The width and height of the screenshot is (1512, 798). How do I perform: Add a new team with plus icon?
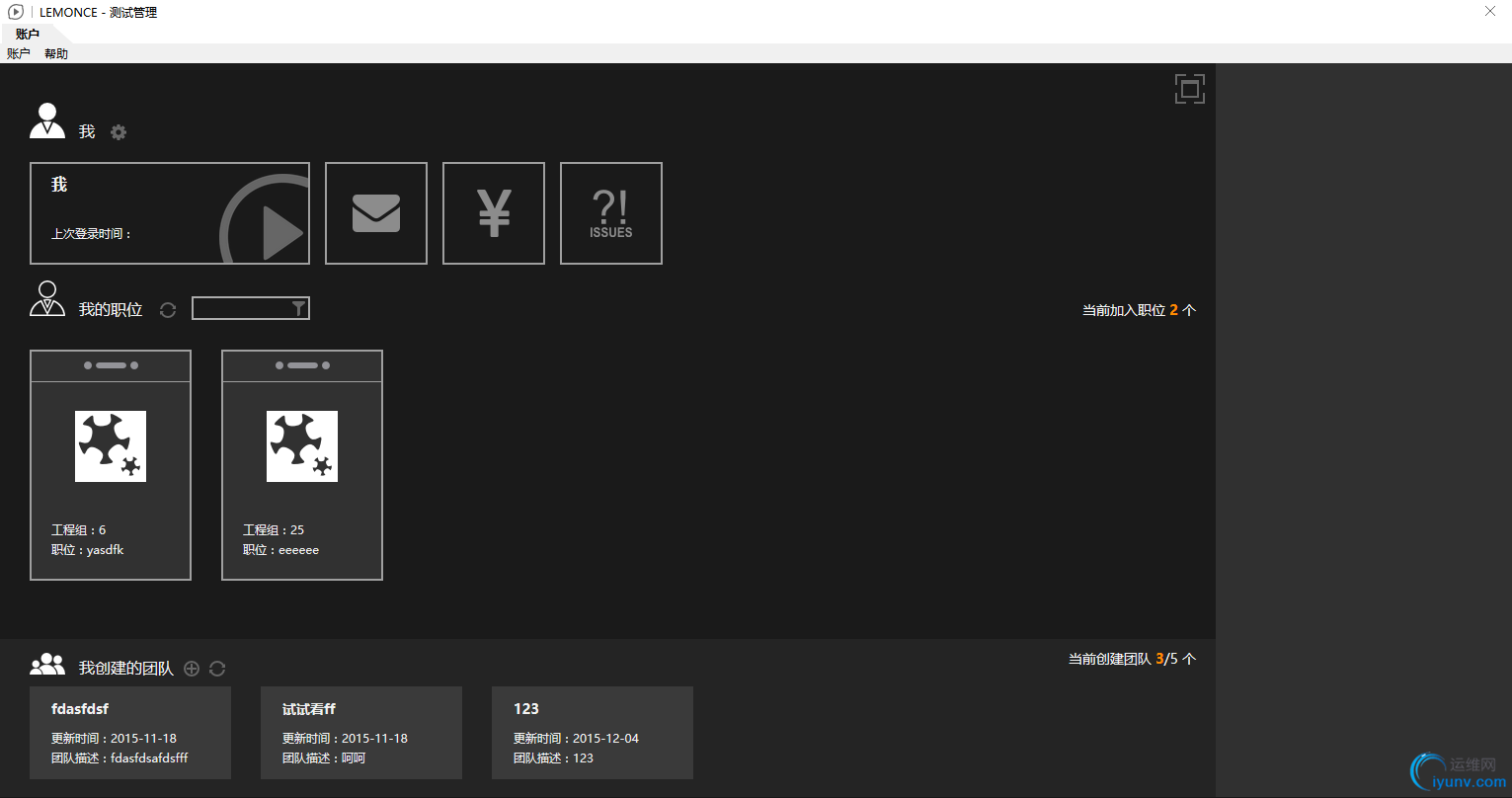(x=192, y=669)
